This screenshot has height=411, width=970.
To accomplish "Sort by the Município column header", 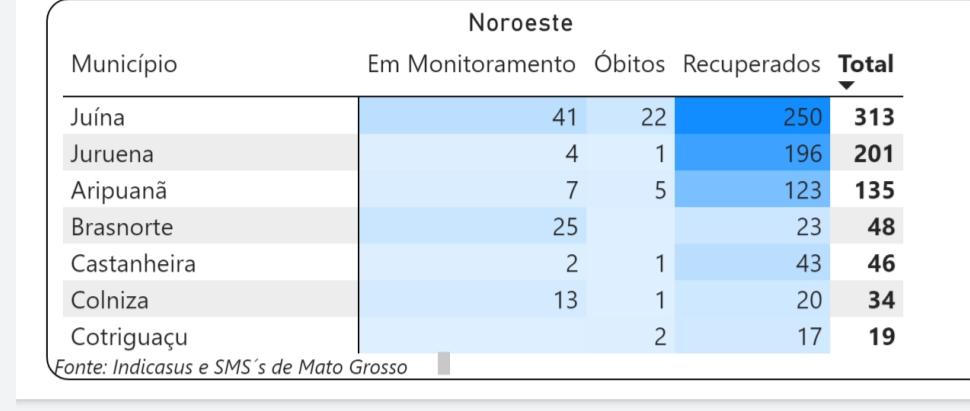I will (124, 64).
